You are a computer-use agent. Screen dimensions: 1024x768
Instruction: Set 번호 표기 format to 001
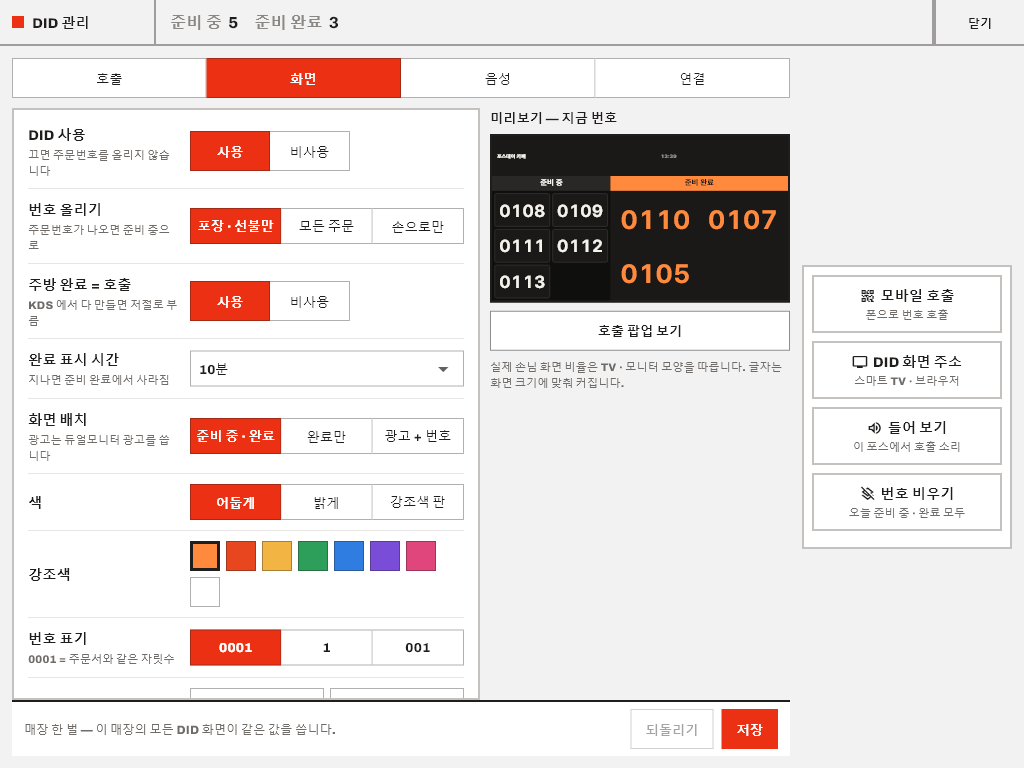418,647
